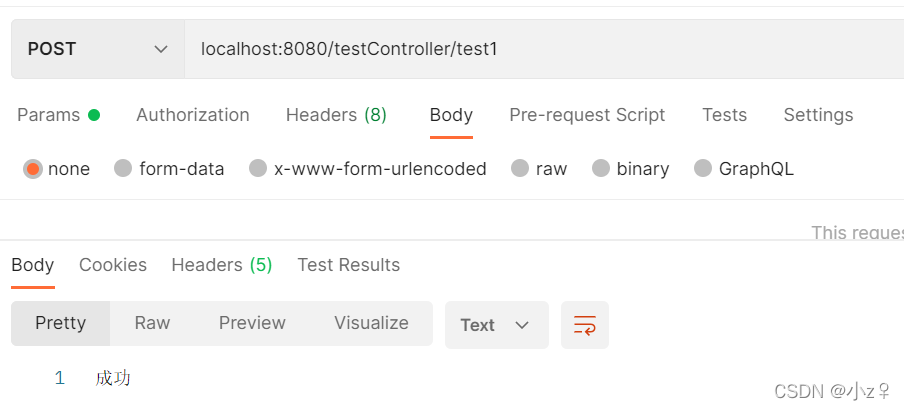The height and width of the screenshot is (410, 904).
Task: Select the raw body radio button
Action: (520, 168)
